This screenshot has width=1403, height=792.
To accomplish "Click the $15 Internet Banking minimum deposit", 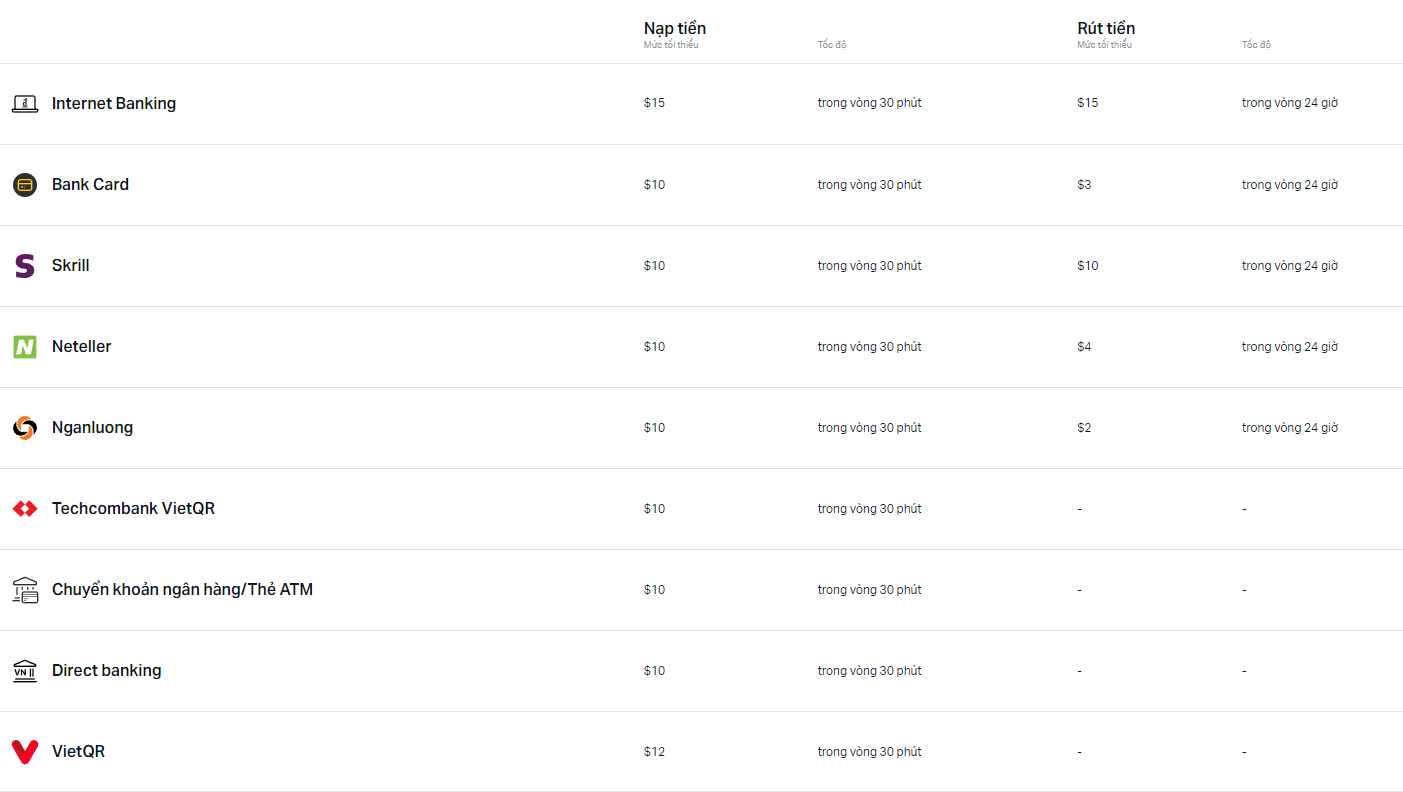I will tap(654, 103).
